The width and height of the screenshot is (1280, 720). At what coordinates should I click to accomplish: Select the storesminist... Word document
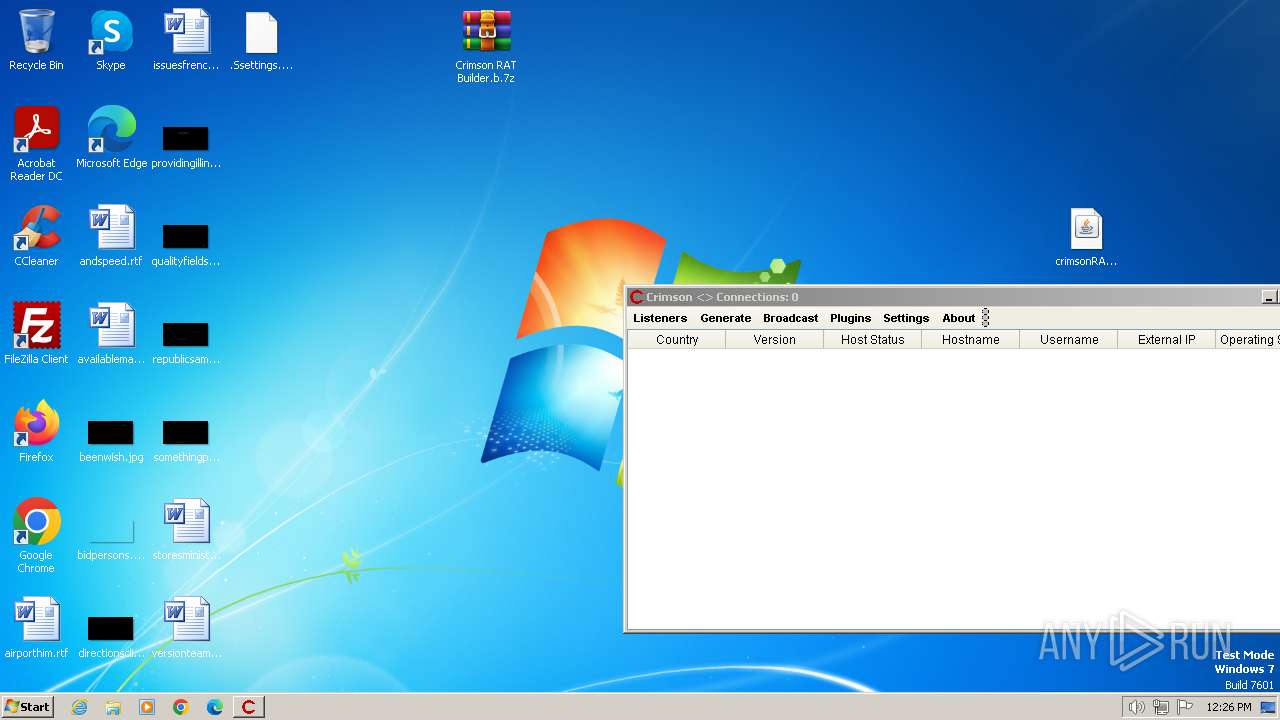(186, 530)
